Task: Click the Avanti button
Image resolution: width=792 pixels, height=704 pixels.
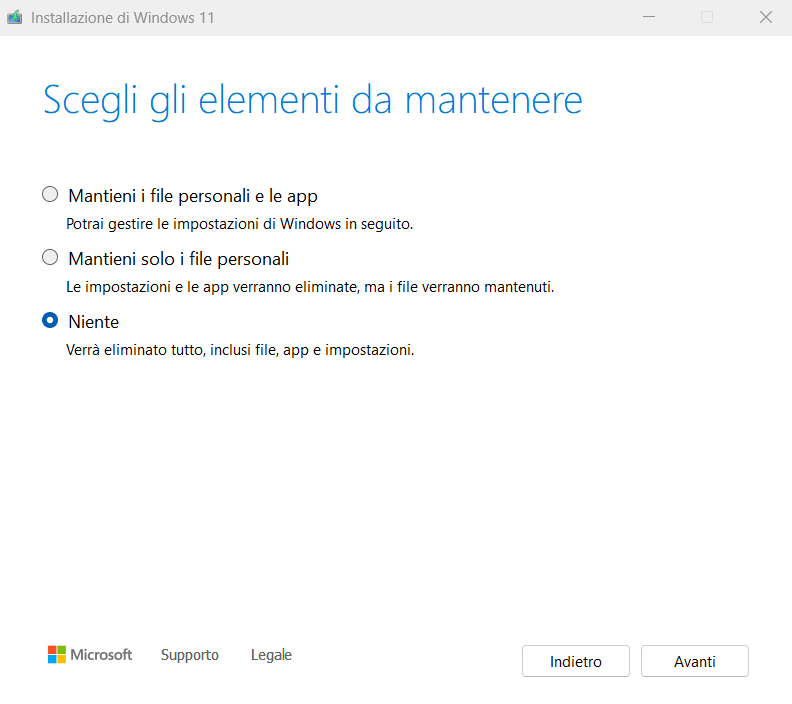Action: pos(695,661)
